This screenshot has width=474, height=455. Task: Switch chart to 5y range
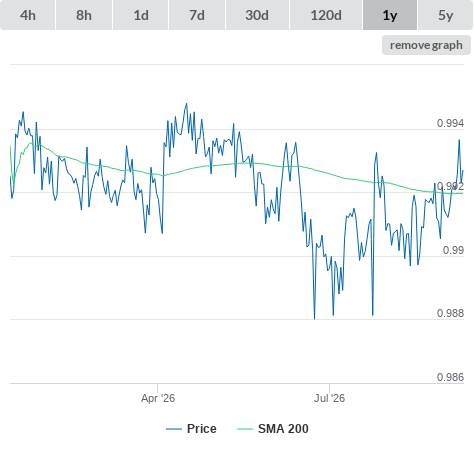[x=446, y=15]
